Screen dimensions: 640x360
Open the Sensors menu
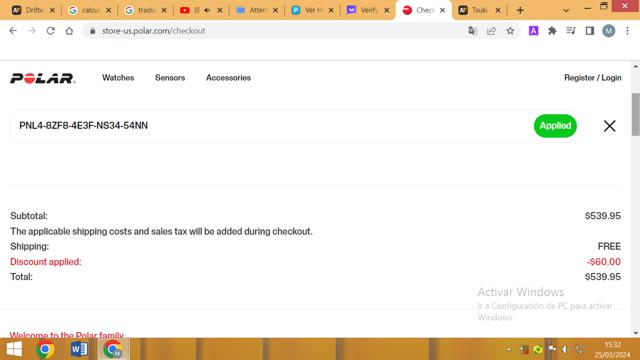170,78
